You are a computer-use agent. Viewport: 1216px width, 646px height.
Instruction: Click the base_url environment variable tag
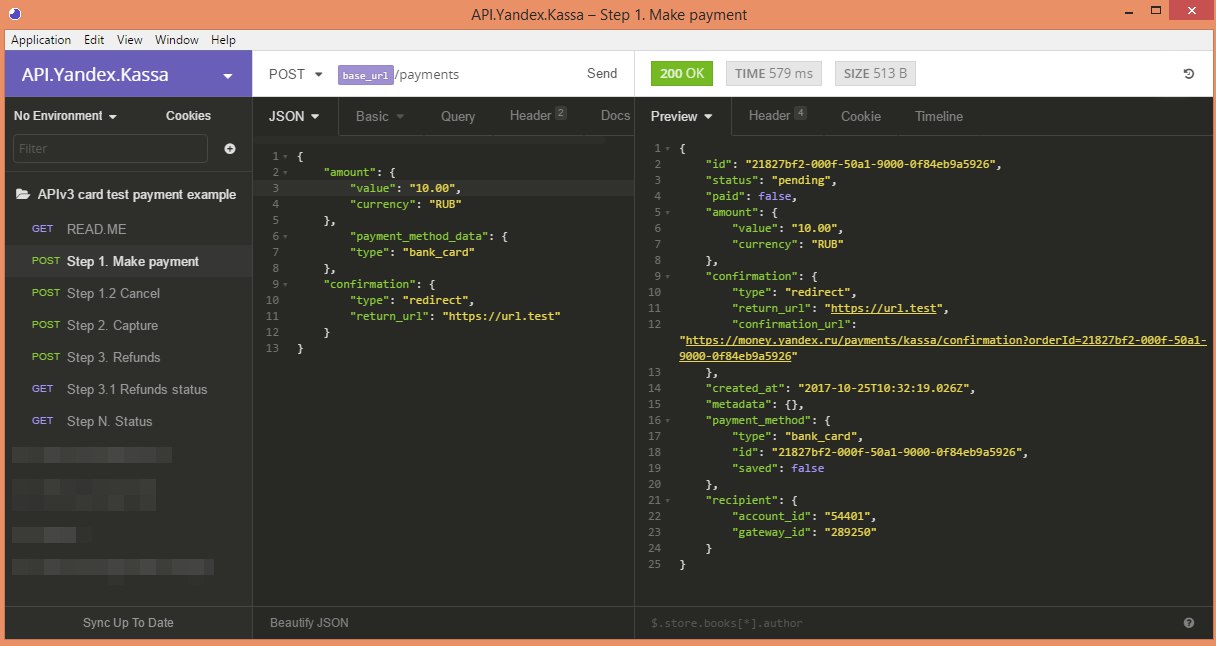366,75
